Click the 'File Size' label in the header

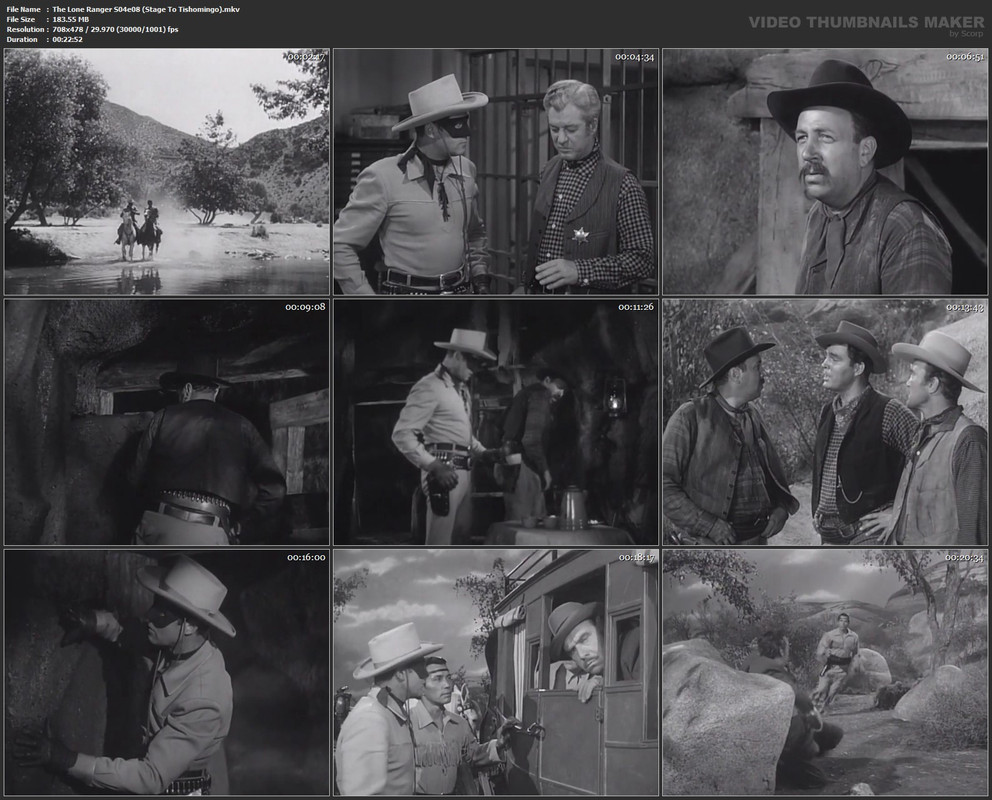[x=21, y=20]
